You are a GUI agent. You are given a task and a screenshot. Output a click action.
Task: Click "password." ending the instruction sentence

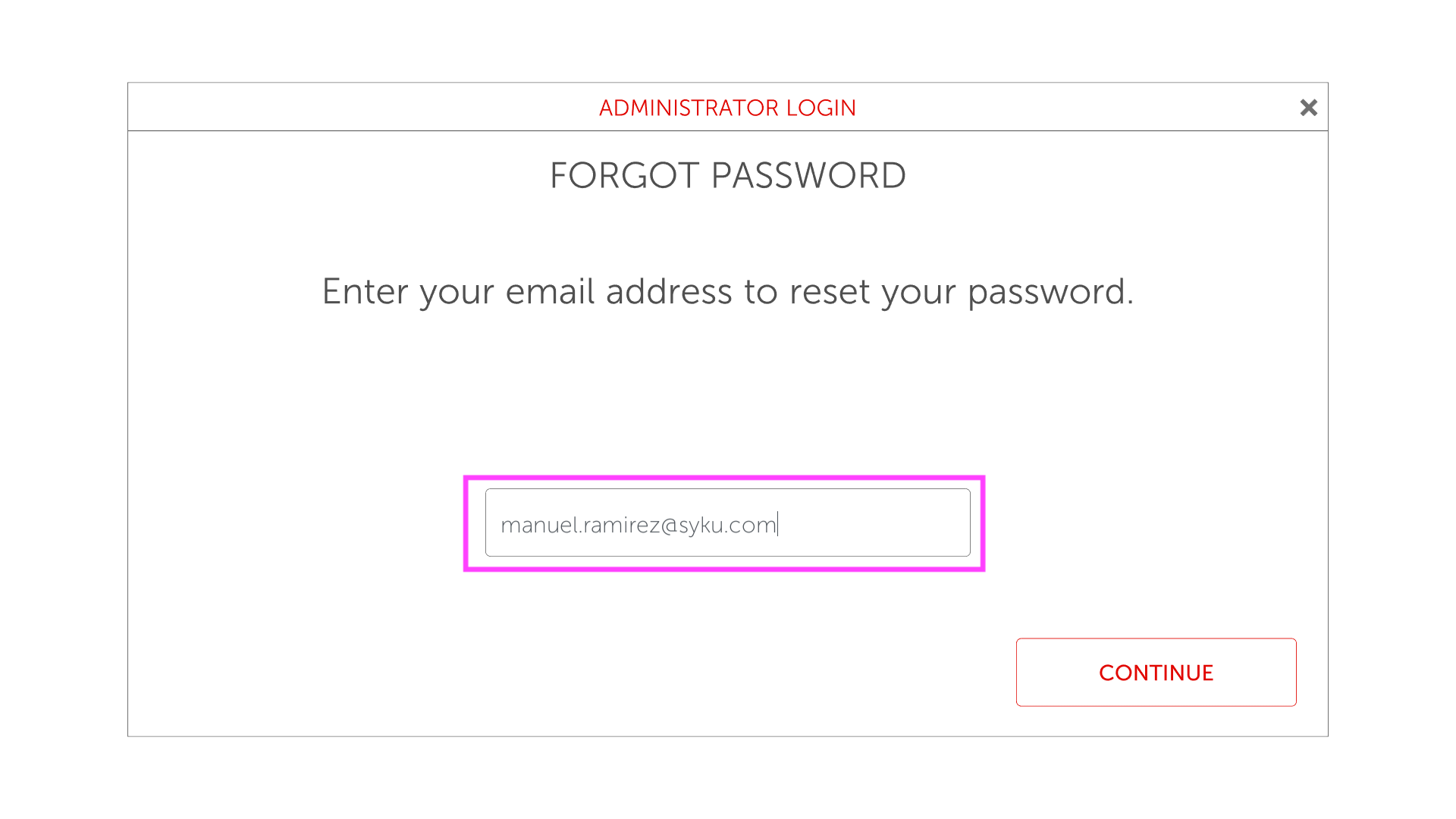tap(1050, 292)
